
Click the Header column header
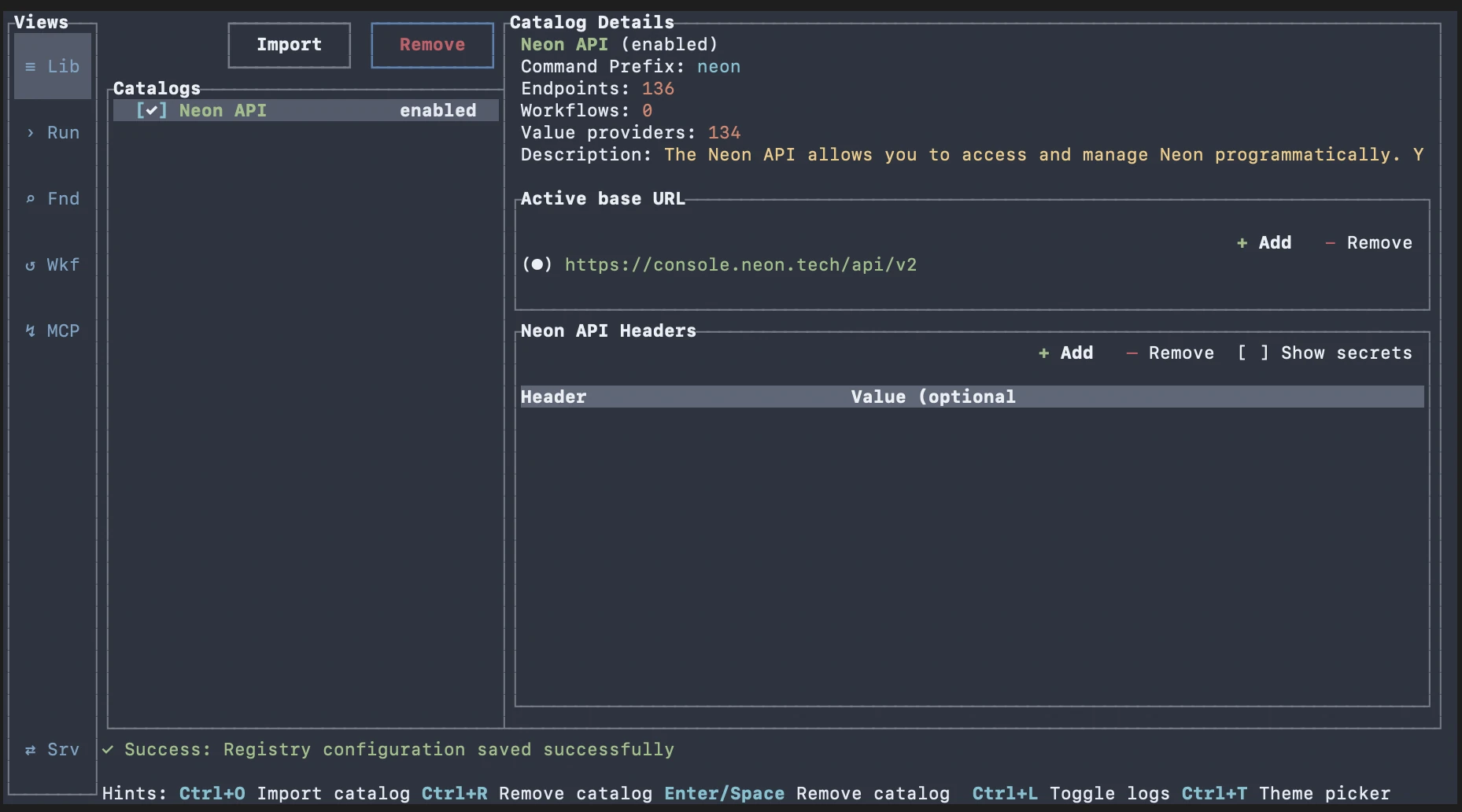(x=553, y=397)
